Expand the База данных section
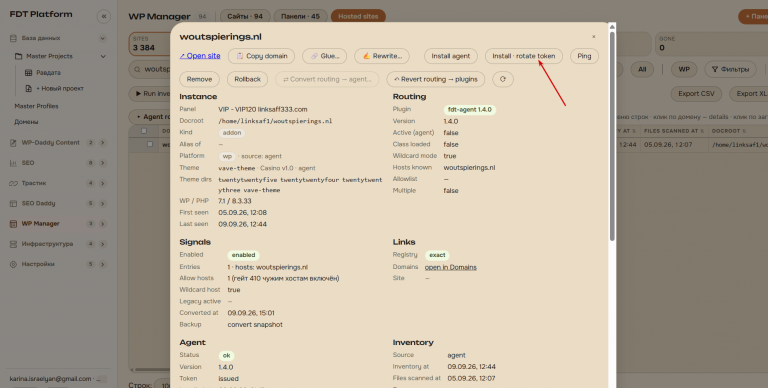 pyautogui.click(x=103, y=38)
